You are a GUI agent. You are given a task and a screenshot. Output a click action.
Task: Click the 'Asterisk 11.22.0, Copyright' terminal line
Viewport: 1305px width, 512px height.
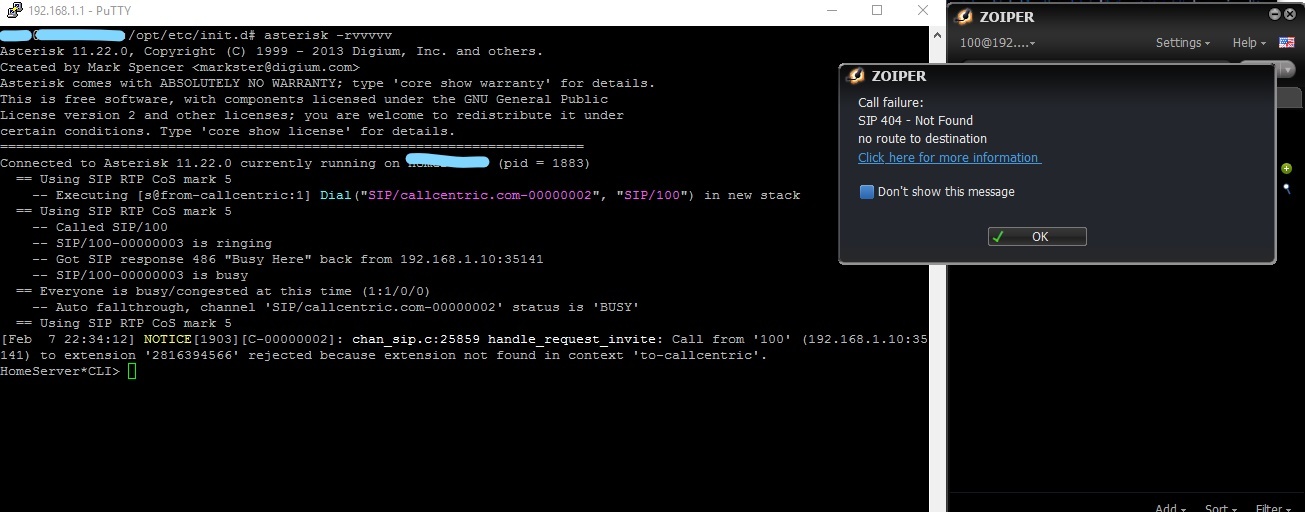(272, 51)
